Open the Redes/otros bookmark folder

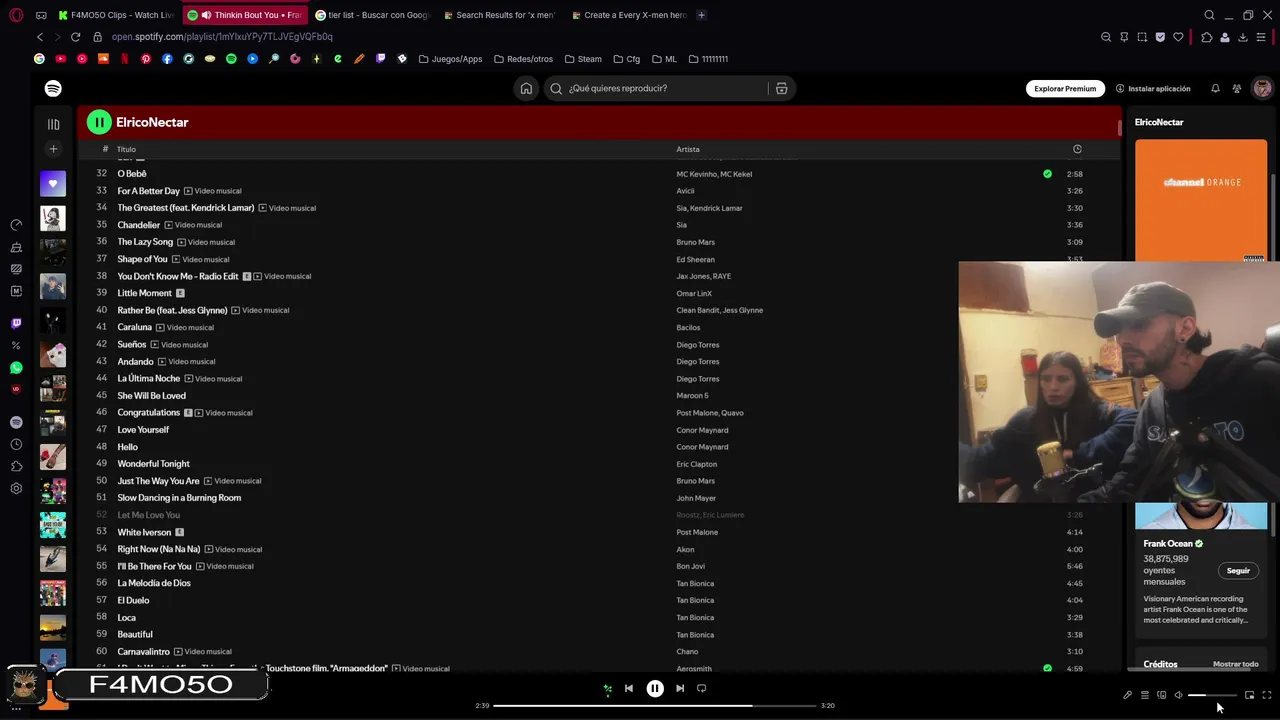coord(523,59)
